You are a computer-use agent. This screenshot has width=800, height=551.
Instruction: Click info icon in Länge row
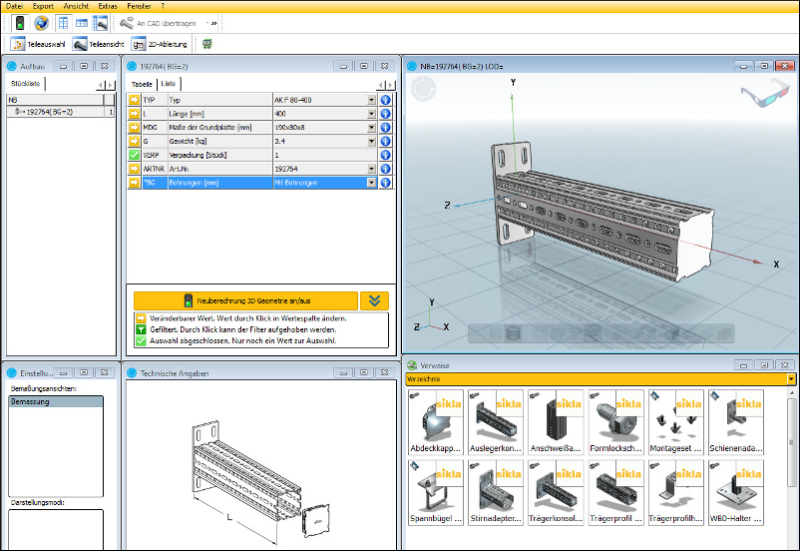386,114
